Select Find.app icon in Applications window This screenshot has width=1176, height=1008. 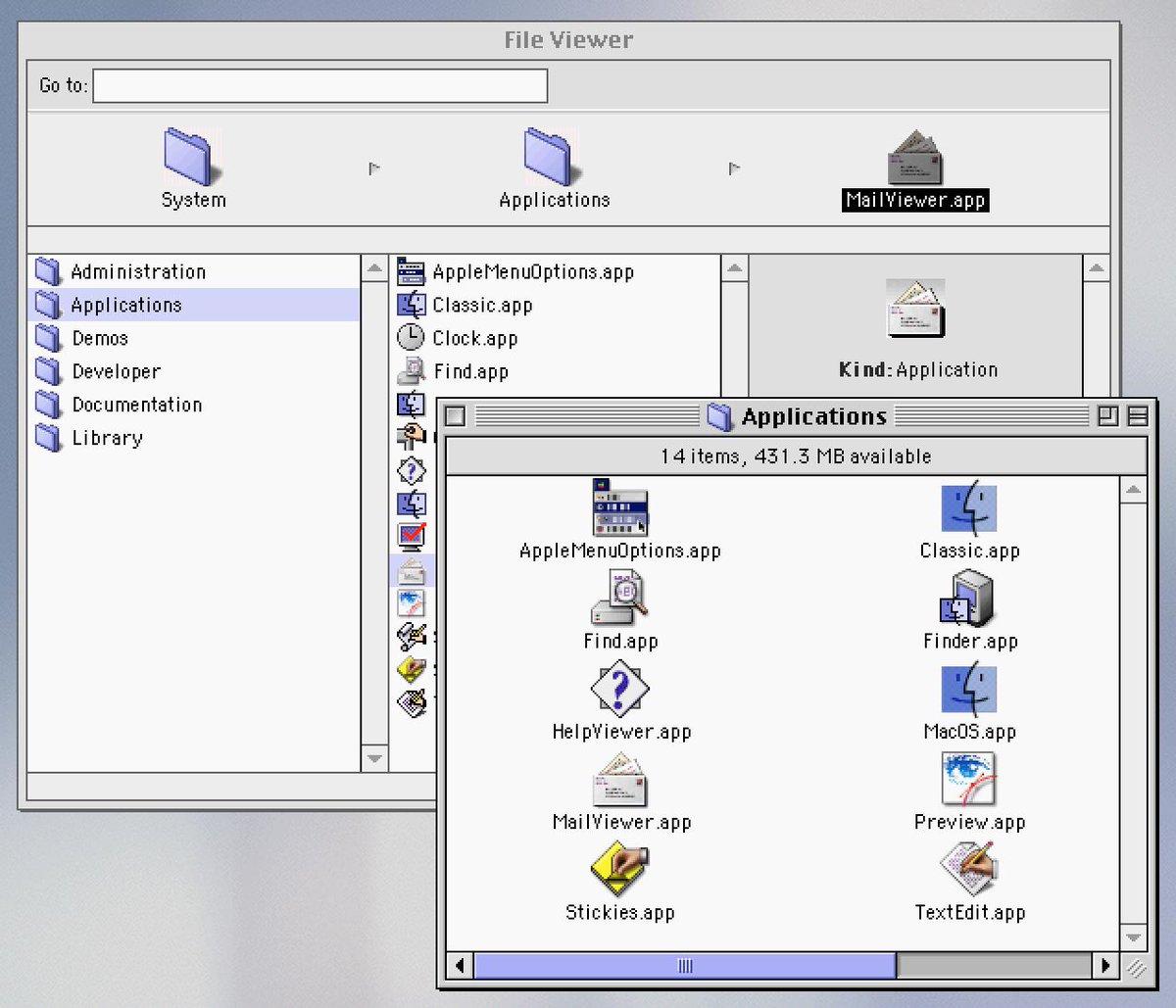coord(619,598)
